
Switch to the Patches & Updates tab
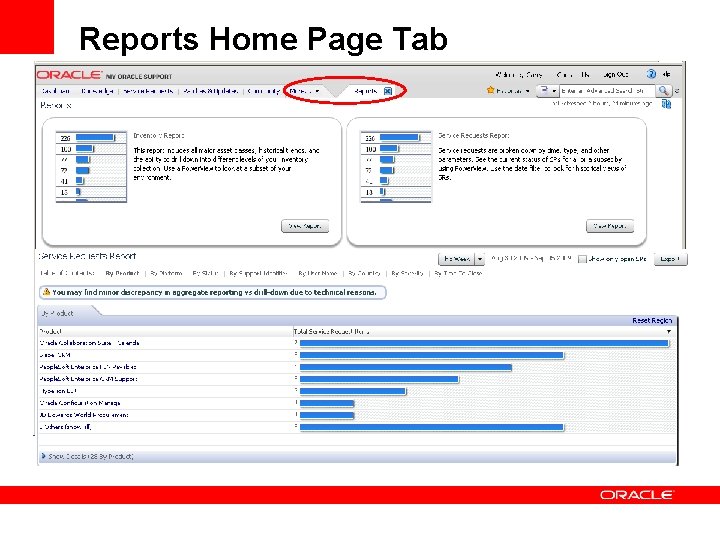[210, 91]
